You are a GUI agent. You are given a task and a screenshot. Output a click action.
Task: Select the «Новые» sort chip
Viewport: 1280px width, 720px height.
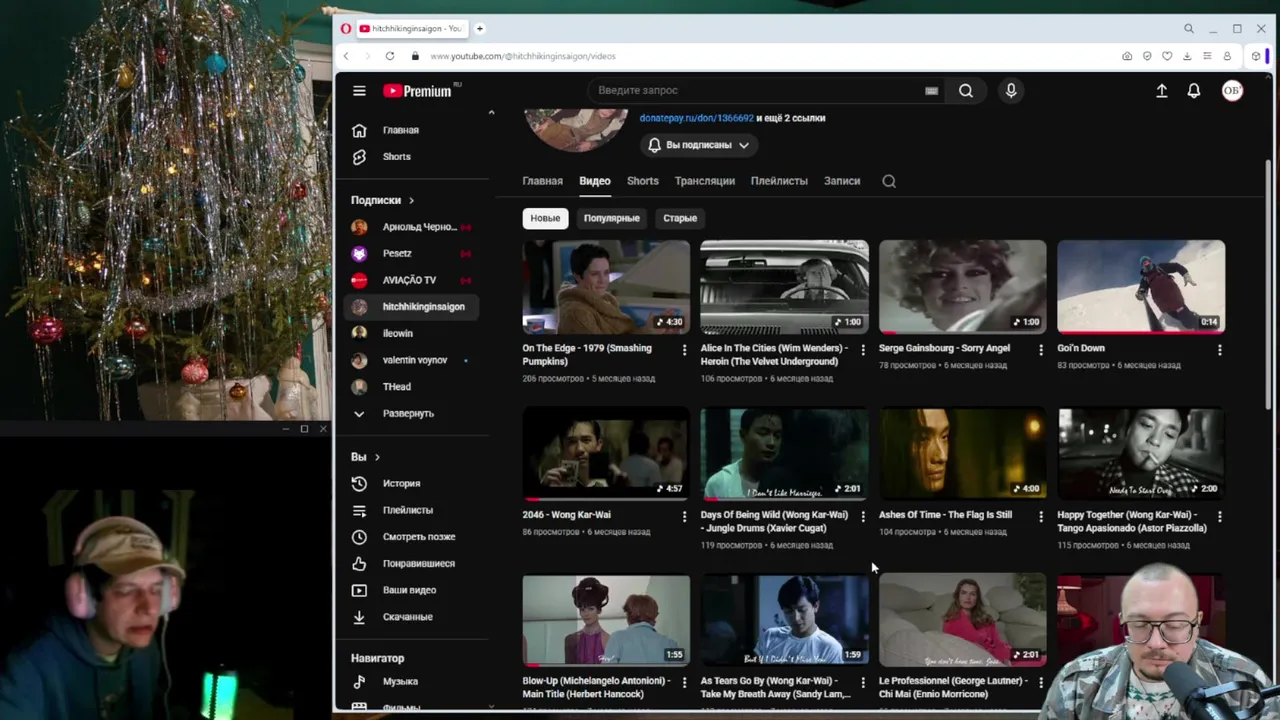point(545,218)
